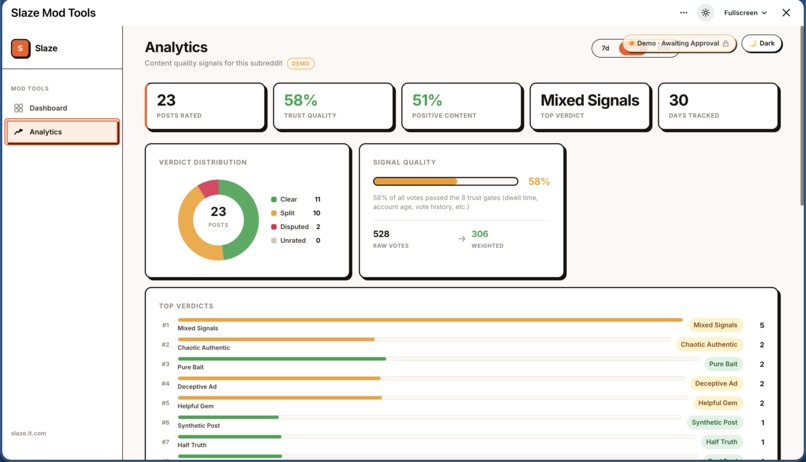Click the 58% Signal Quality percentage

point(539,181)
